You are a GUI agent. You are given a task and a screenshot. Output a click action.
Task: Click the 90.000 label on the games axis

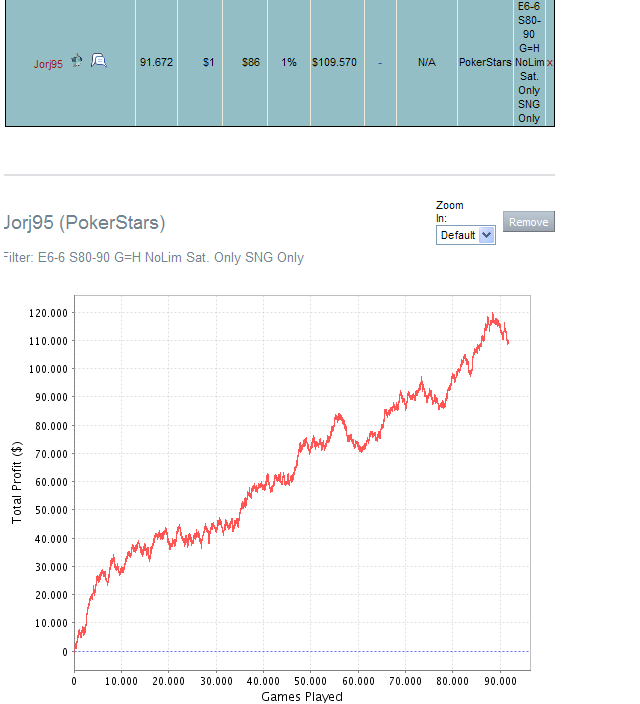500,682
